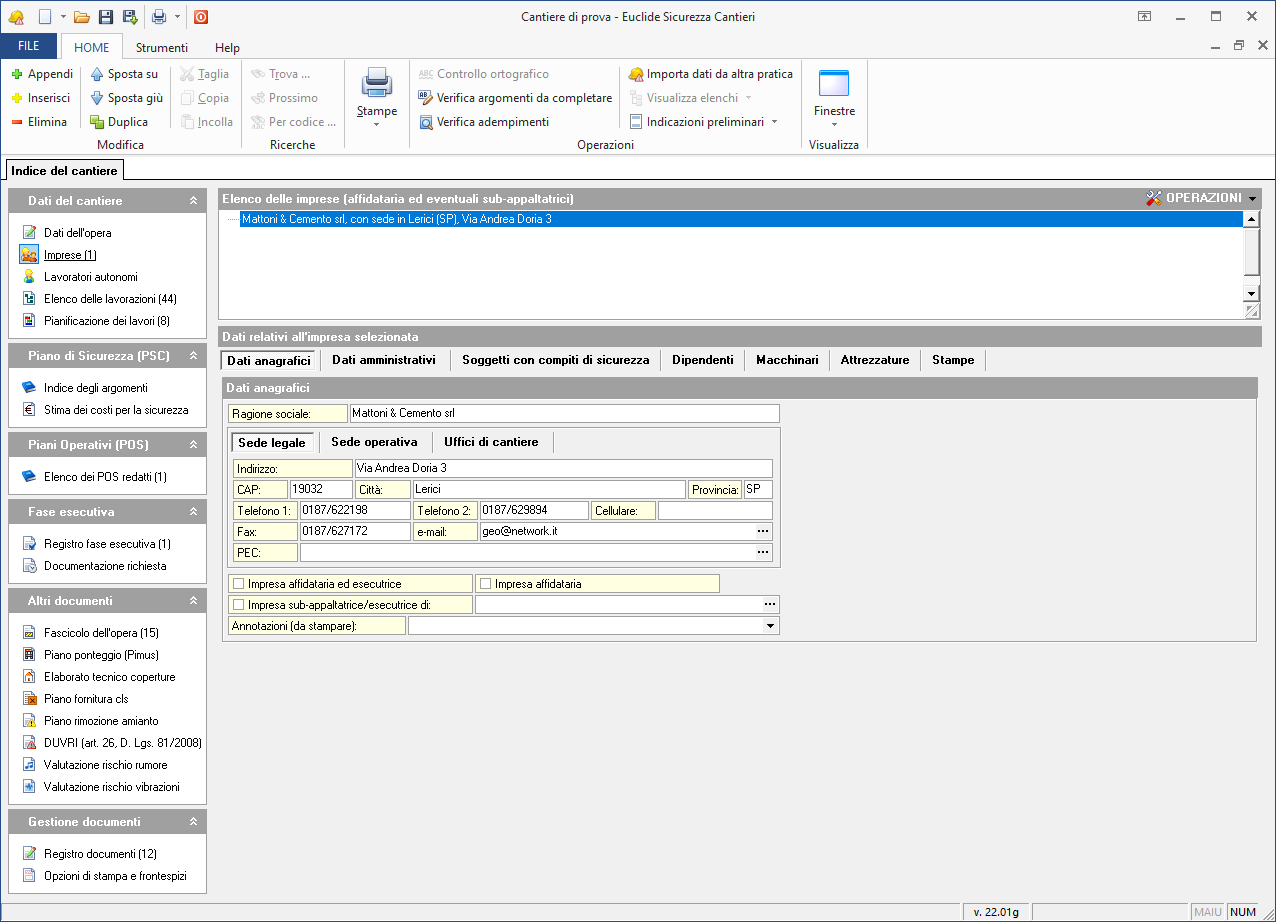Click the Duplica icon in Modifica group

97,122
